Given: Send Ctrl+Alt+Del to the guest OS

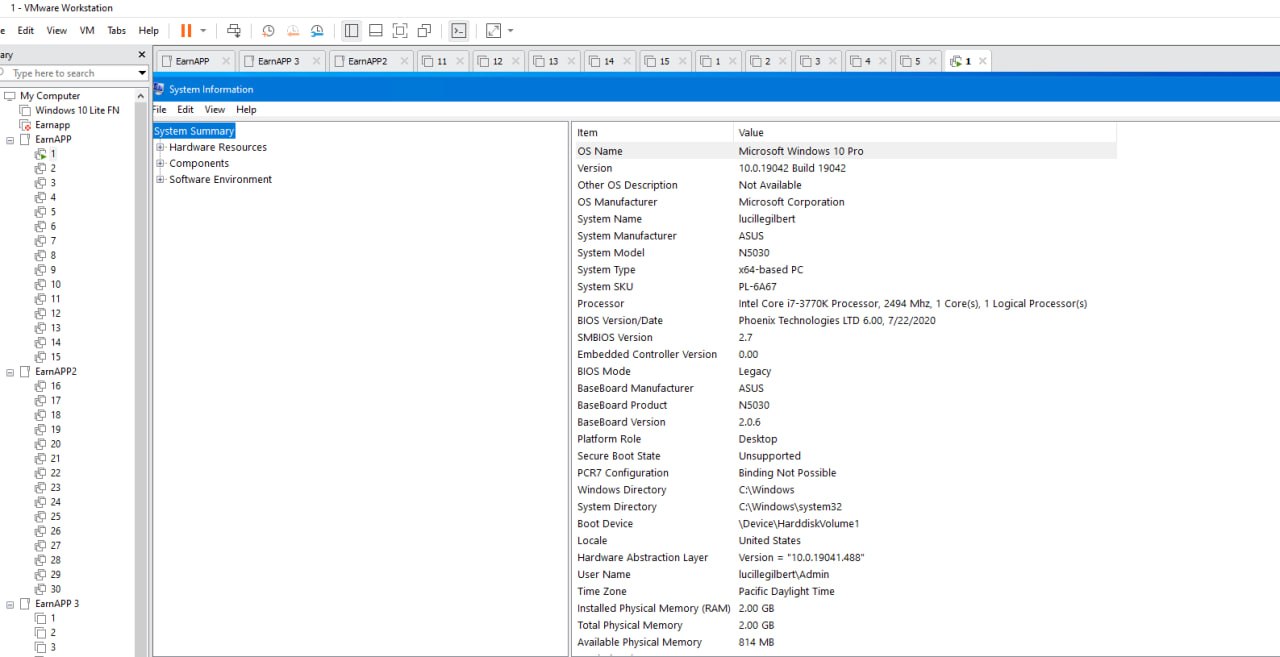Looking at the screenshot, I should [x=234, y=30].
